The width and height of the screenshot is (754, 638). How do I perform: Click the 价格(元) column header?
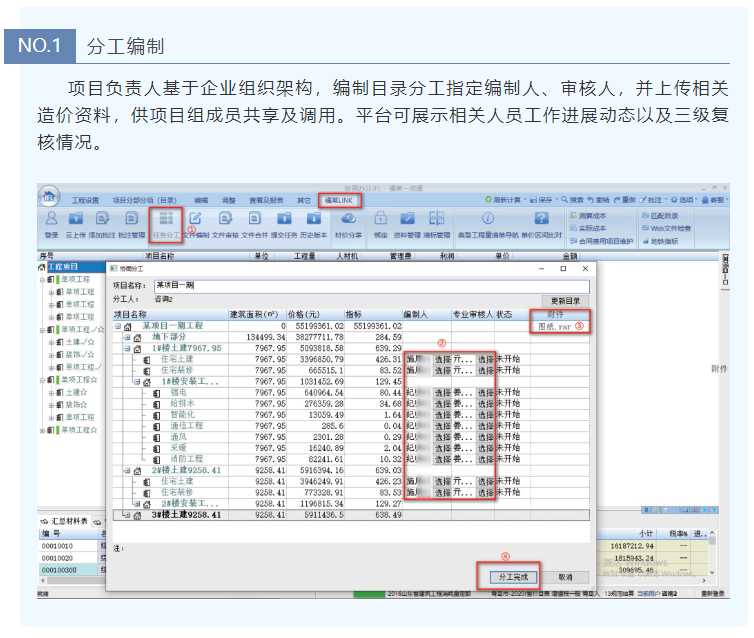click(x=314, y=314)
